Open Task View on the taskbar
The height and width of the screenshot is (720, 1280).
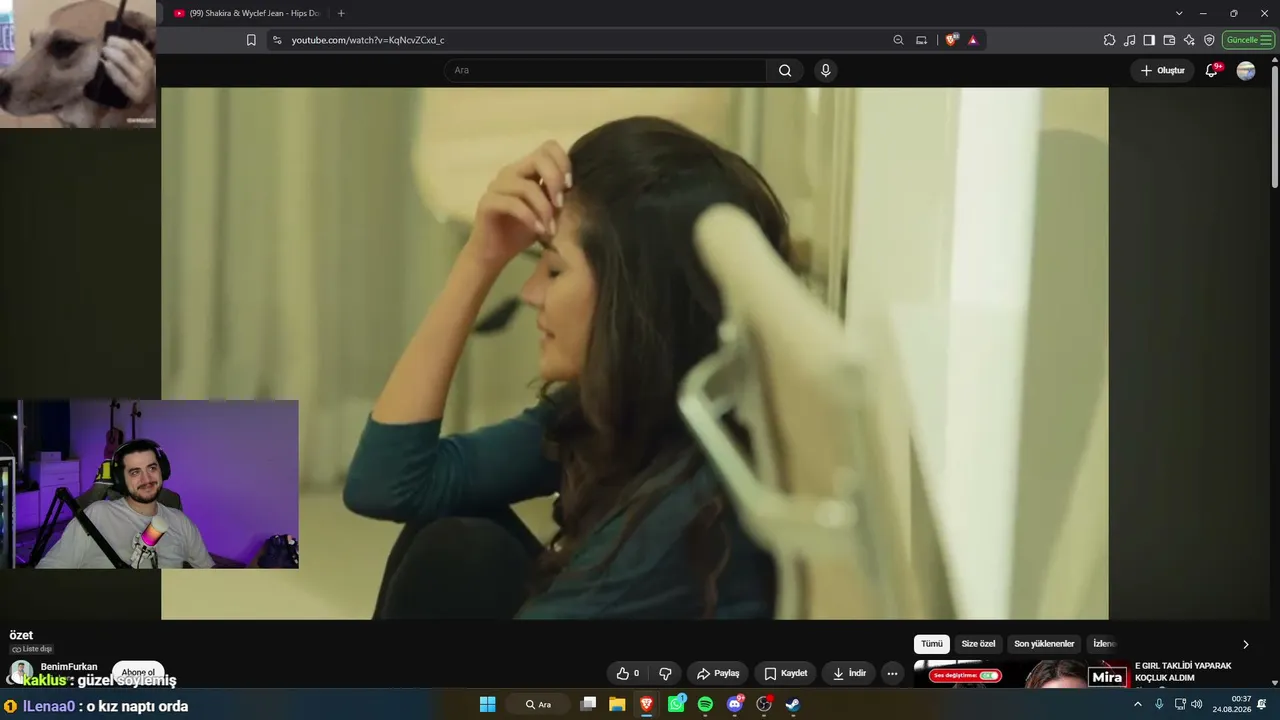(x=588, y=704)
